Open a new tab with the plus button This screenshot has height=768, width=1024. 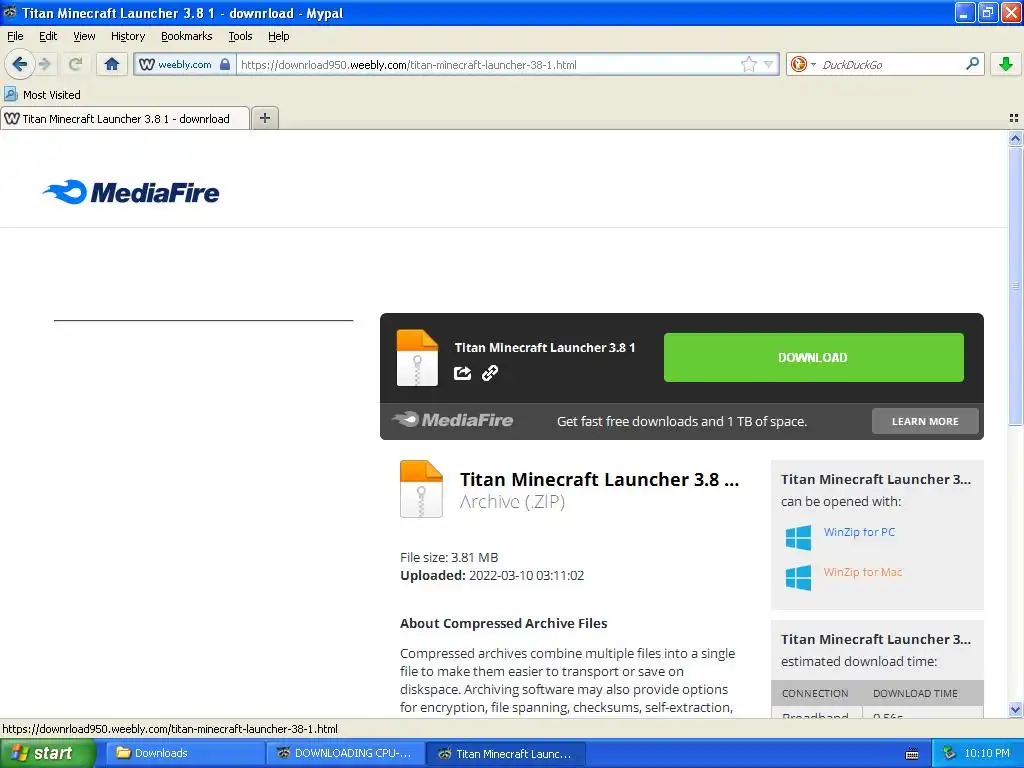click(264, 118)
